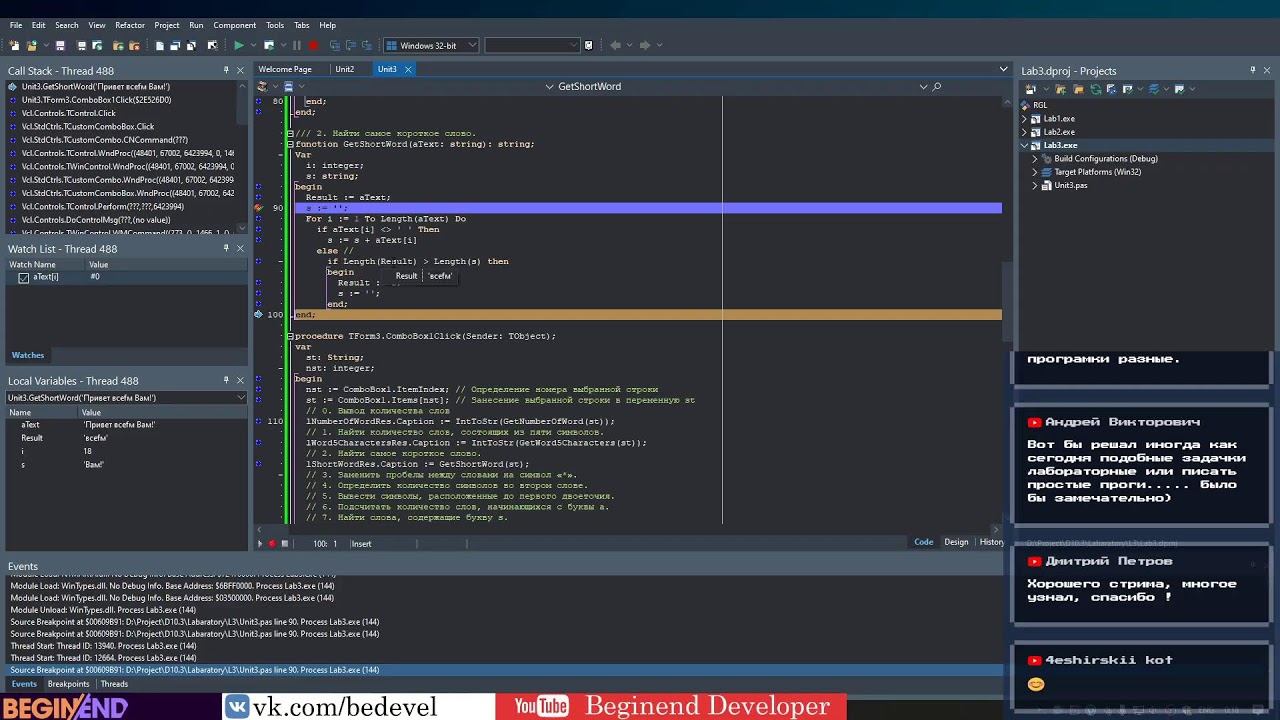This screenshot has height=720, width=1280.
Task: Click the play macro icon below editor
Action: (260, 544)
